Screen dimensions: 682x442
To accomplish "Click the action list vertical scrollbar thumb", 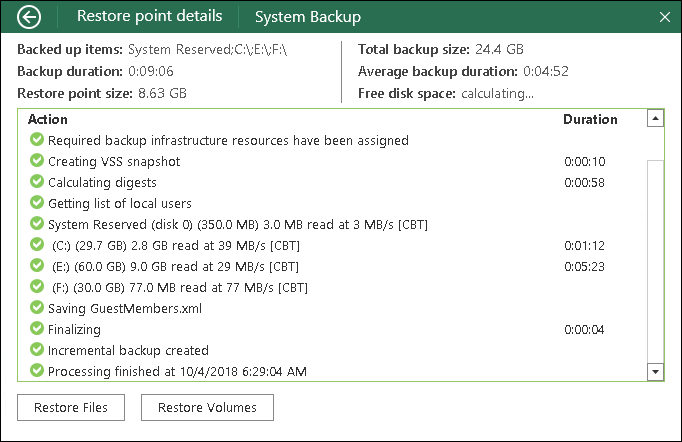I will 655,262.
